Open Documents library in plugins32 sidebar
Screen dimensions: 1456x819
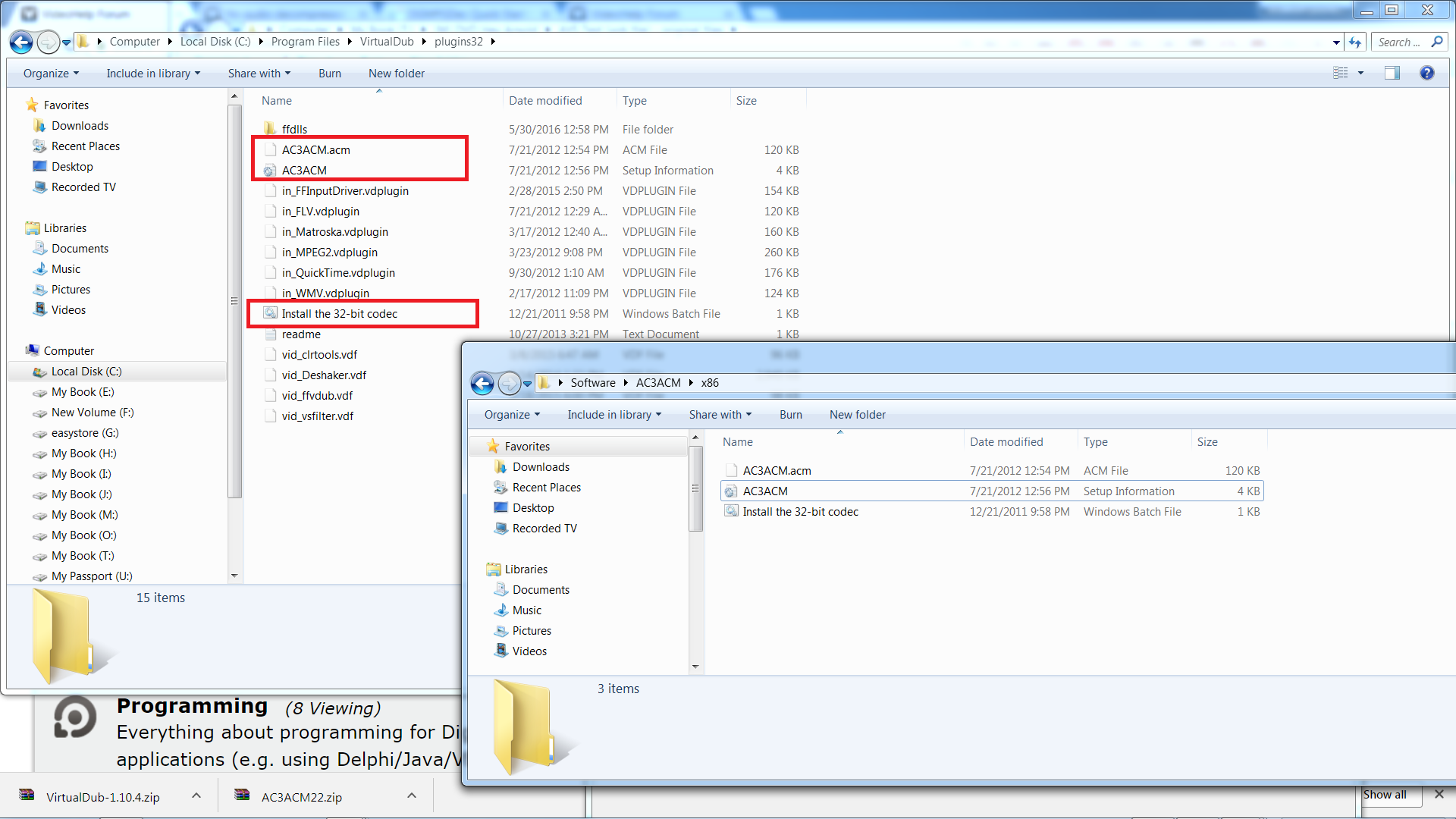tap(80, 249)
